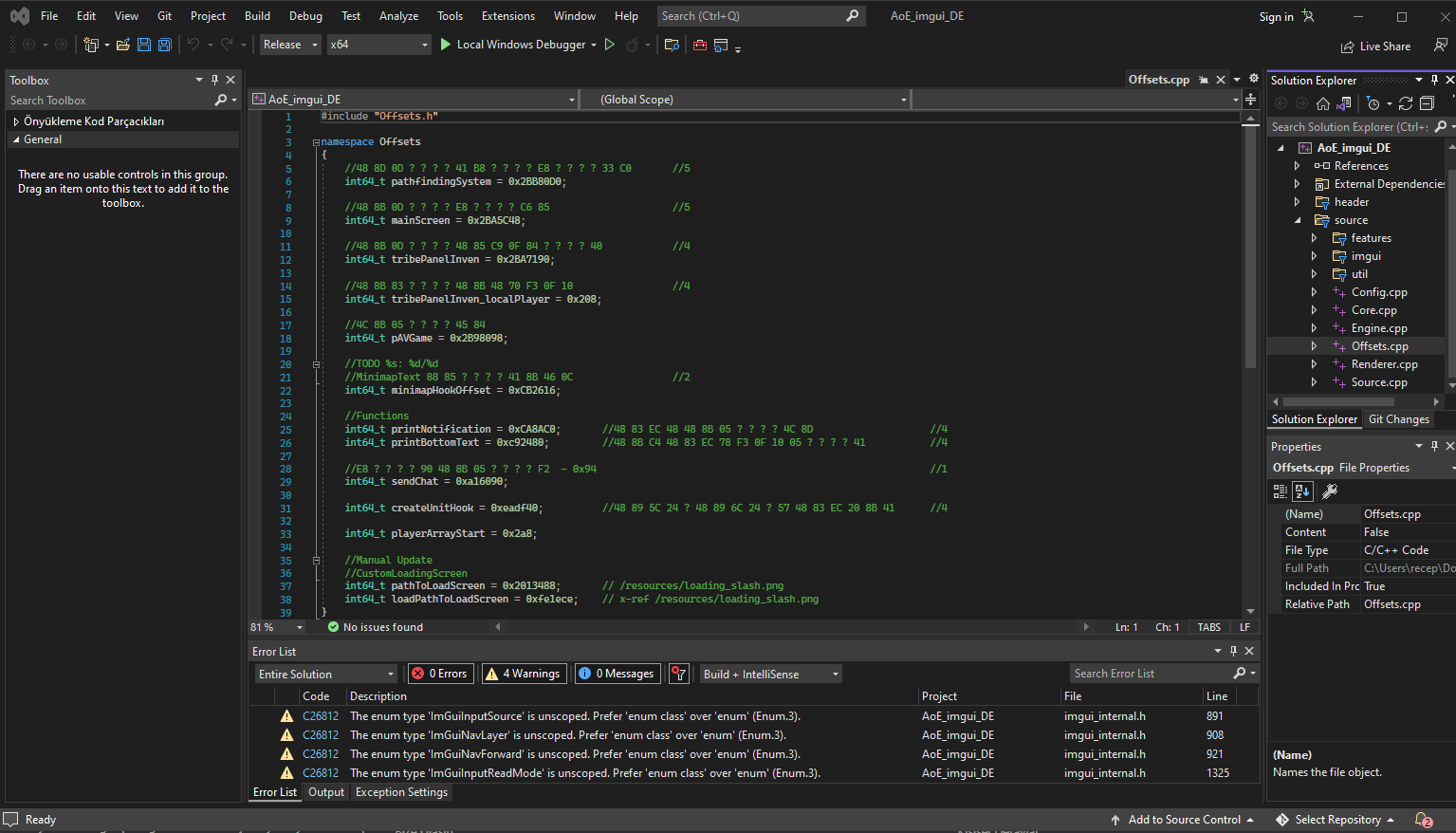This screenshot has width=1456, height=833.
Task: Start Without Debugging using hollow play icon
Action: [610, 45]
